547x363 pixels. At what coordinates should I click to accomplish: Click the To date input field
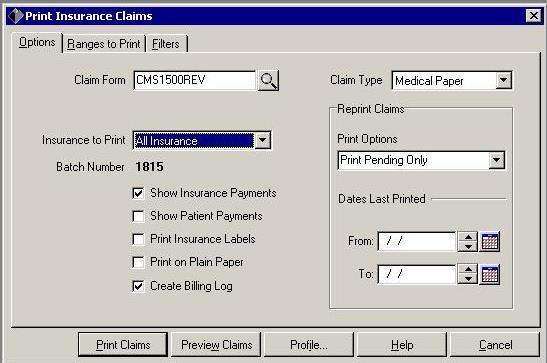[417, 274]
